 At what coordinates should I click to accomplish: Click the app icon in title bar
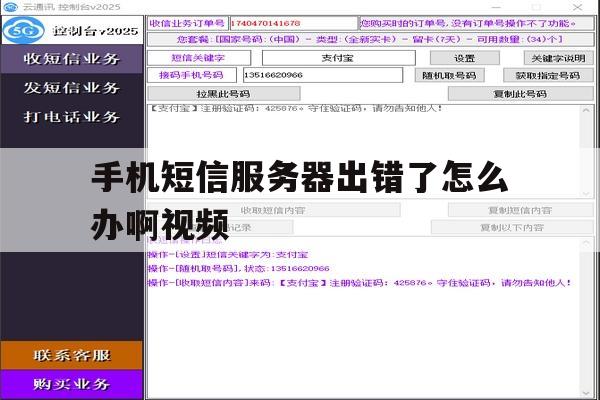[10, 7]
